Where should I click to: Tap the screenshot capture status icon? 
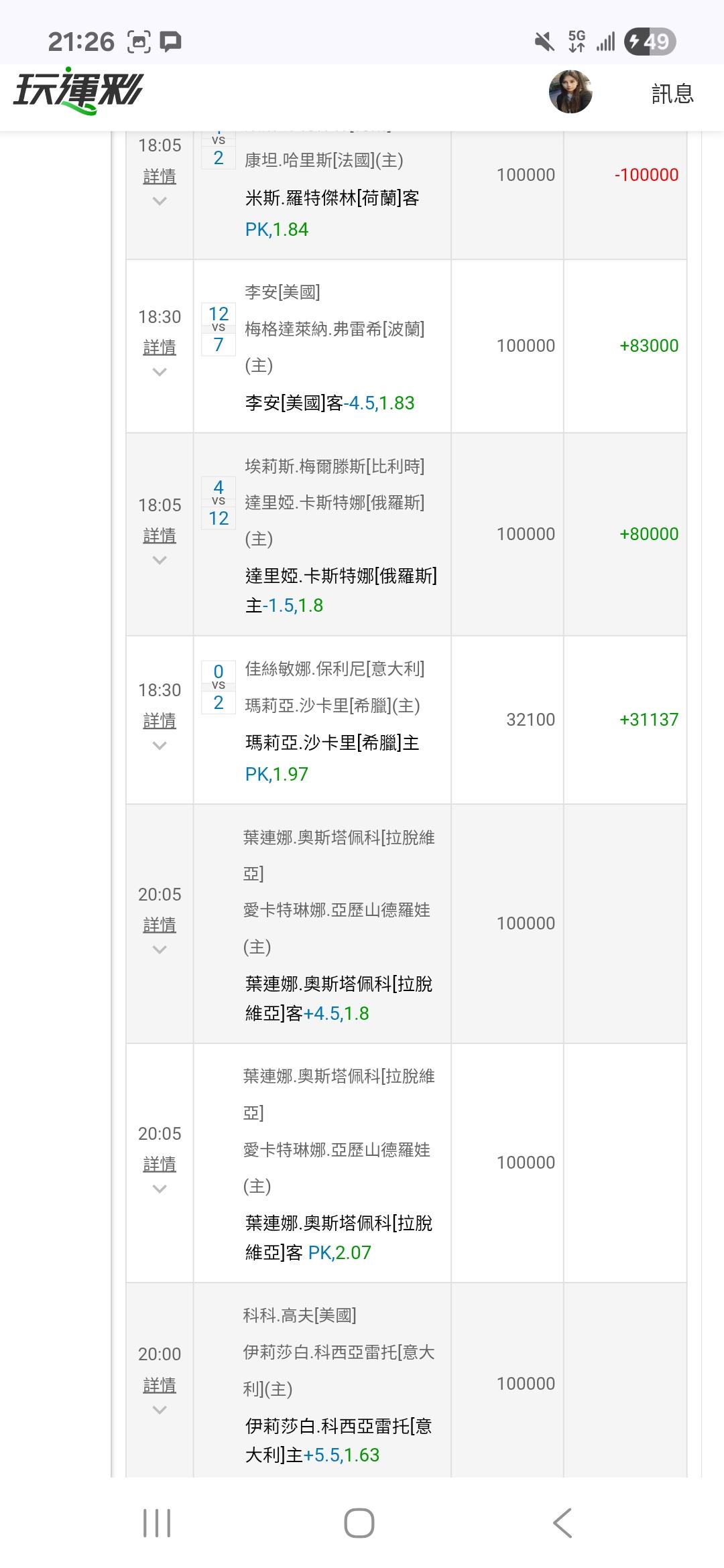139,42
